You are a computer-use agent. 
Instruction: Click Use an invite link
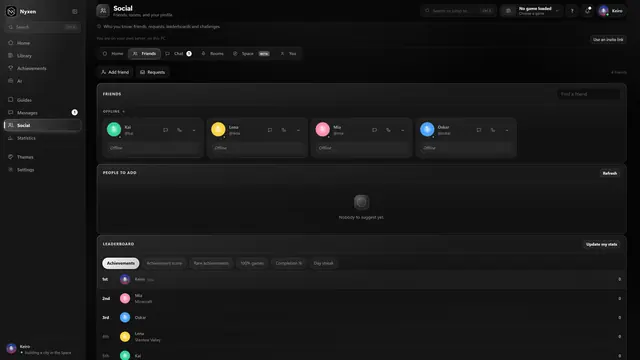608,40
